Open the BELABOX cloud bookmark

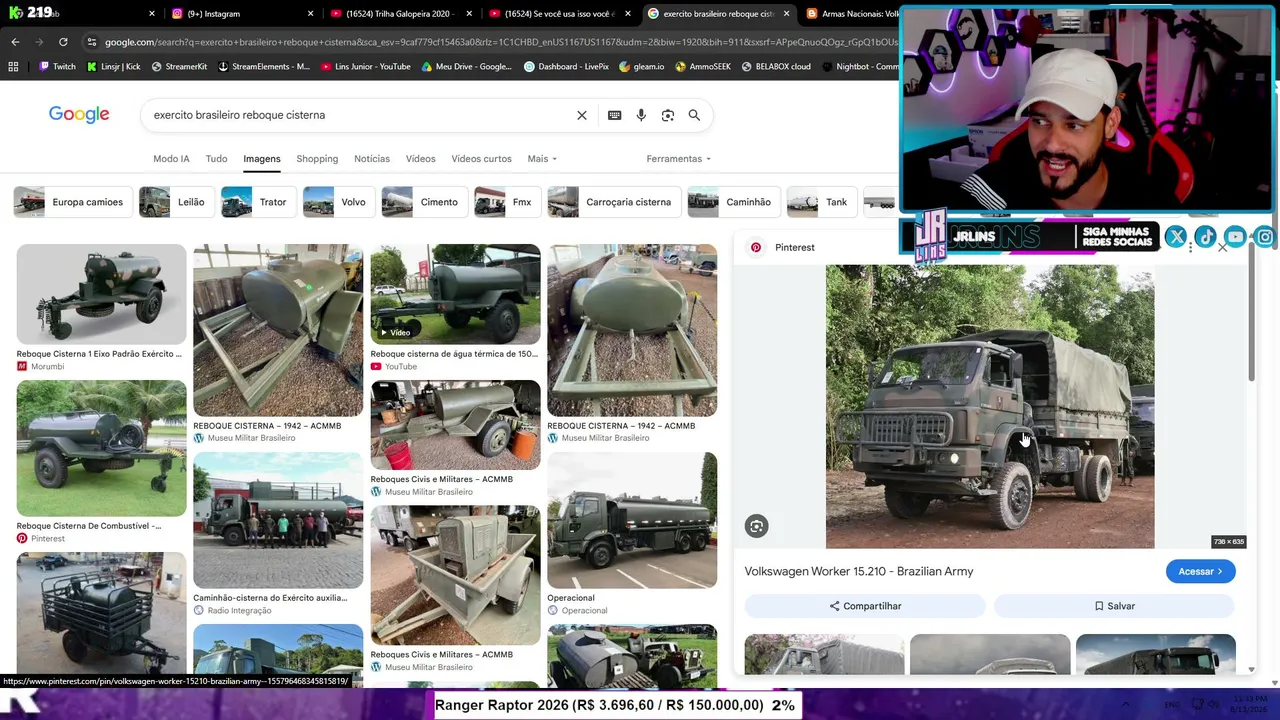776,67
